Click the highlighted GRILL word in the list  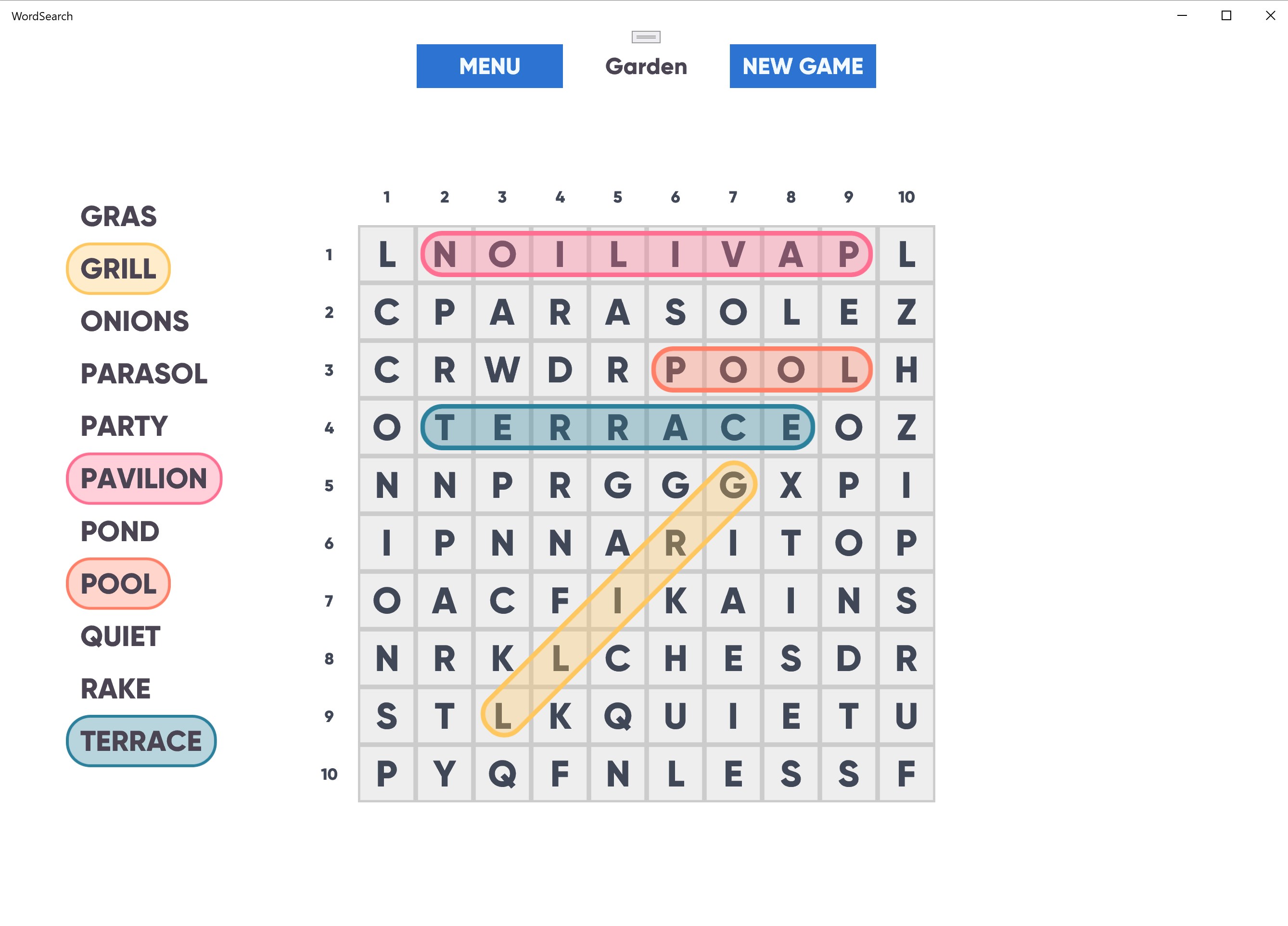tap(118, 268)
